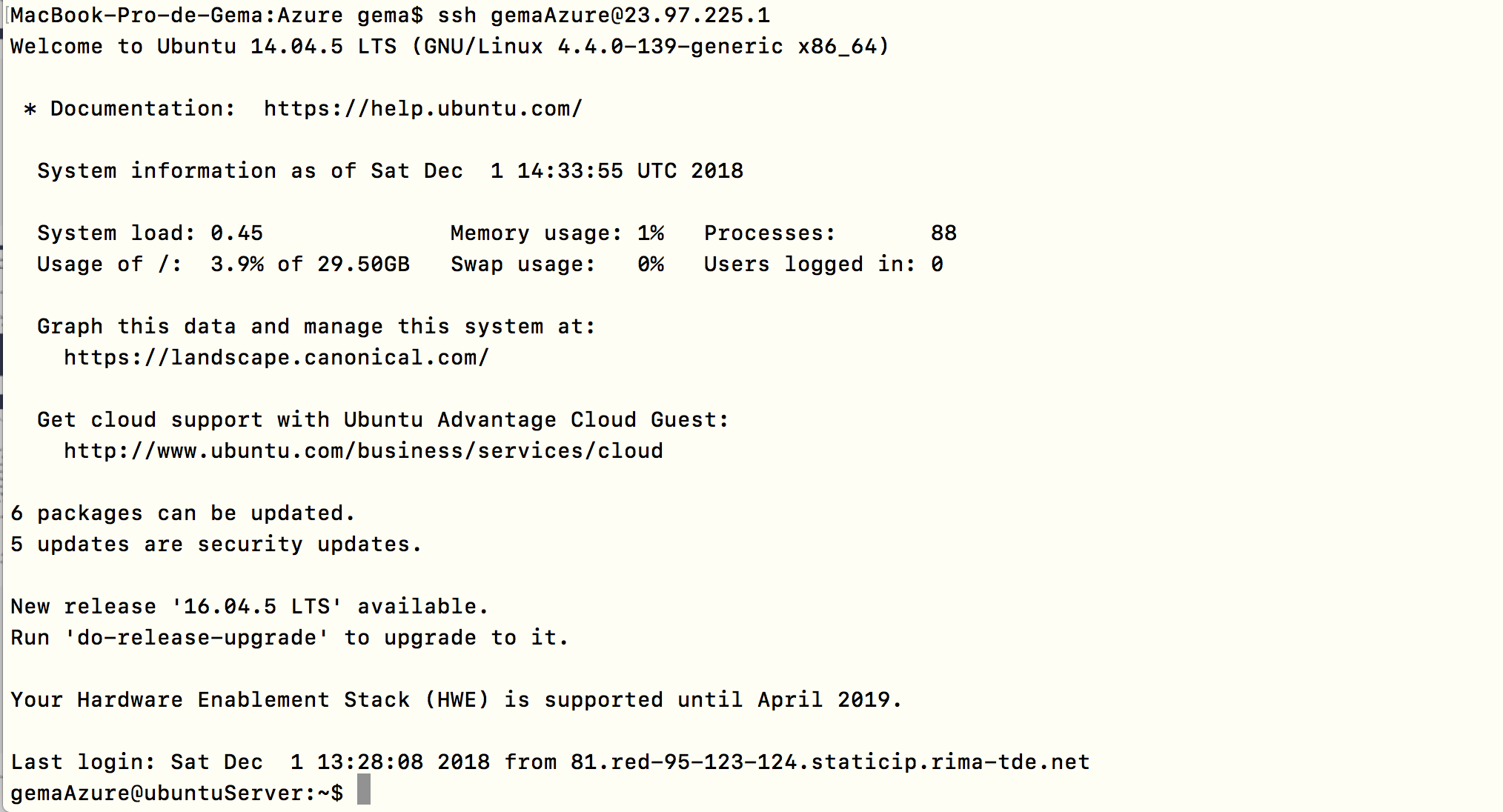Open the landscape.canonical.com link
Screen dimensions: 1503x812
276,358
